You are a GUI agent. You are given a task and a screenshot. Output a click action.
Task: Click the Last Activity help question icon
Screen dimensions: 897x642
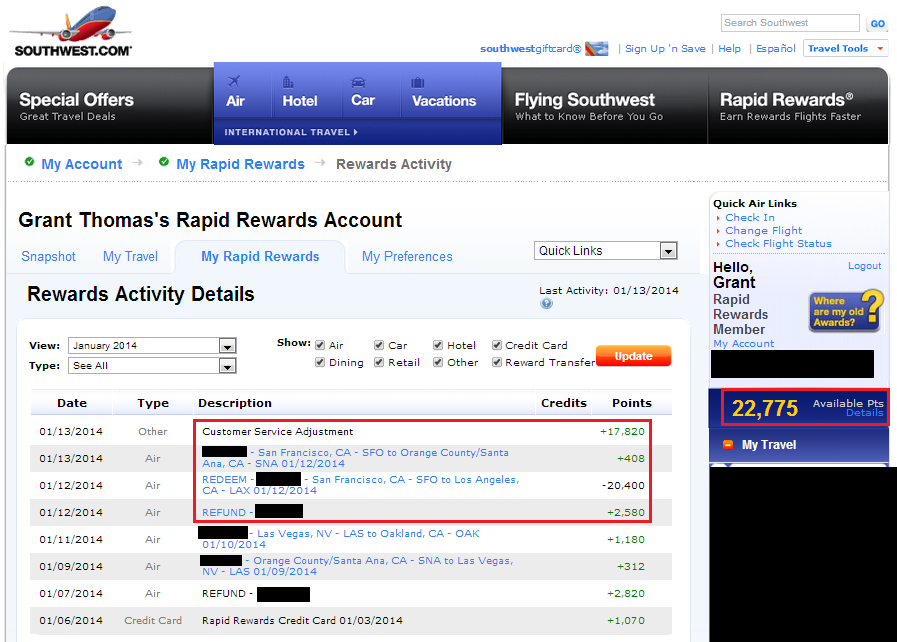click(546, 303)
